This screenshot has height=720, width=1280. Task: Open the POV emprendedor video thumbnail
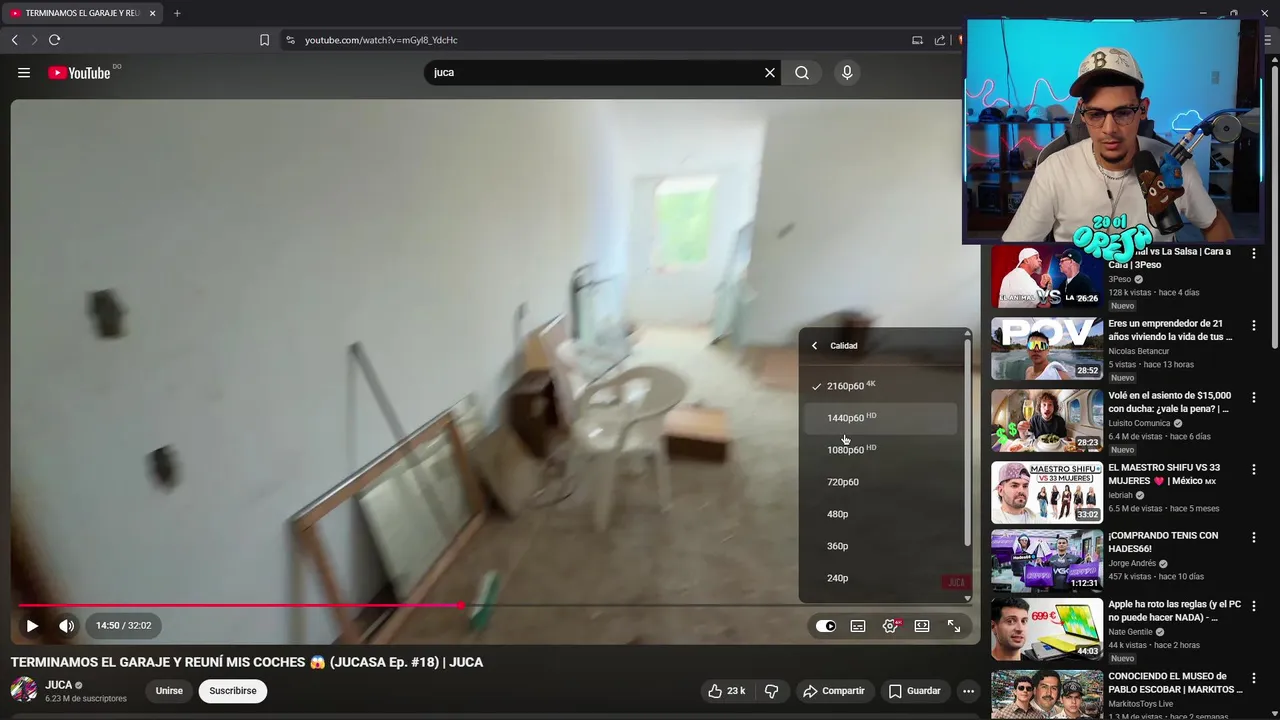pos(1047,349)
